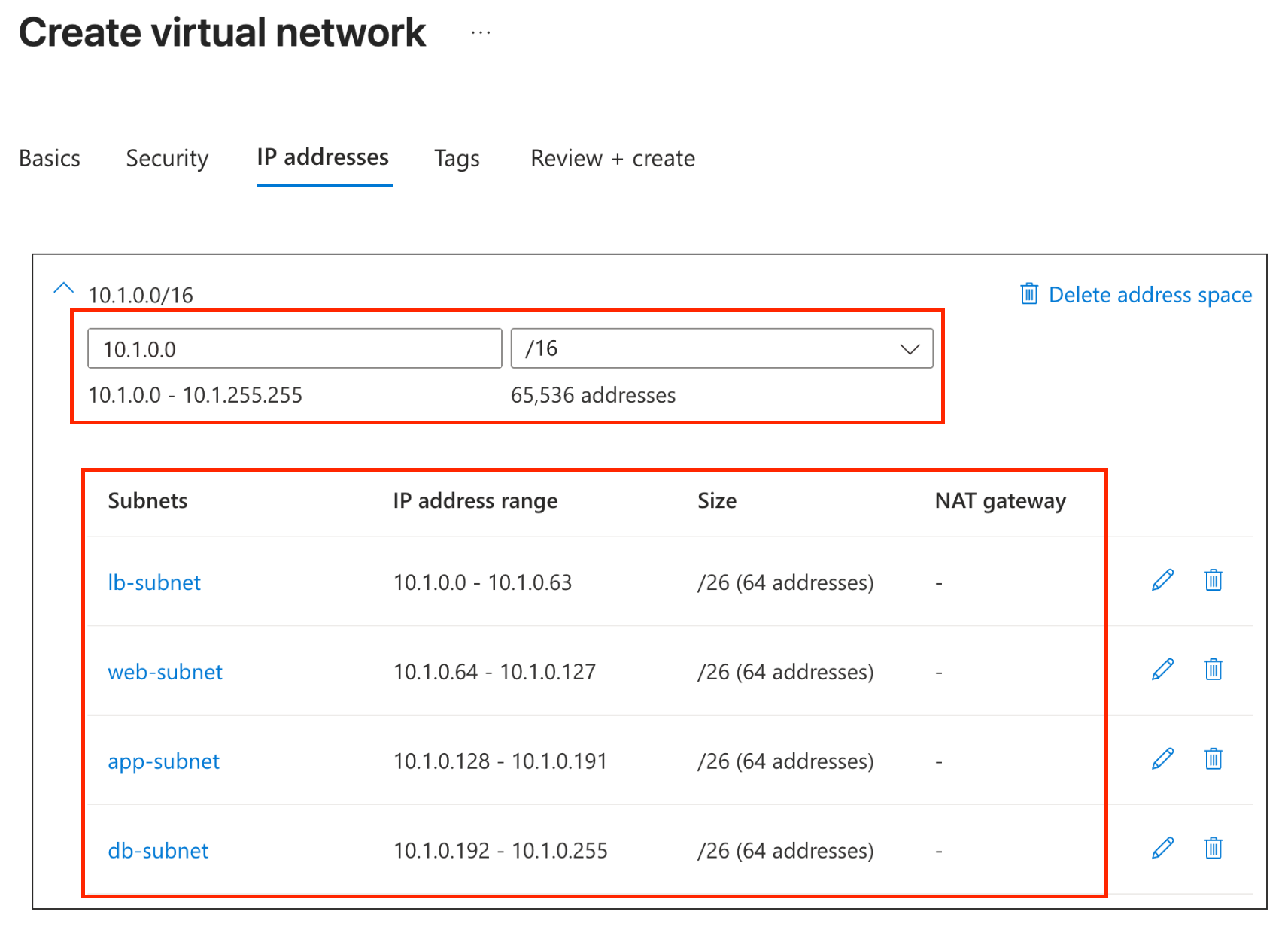Image resolution: width=1288 pixels, height=936 pixels.
Task: Edit the web-subnet with pencil icon
Action: (x=1162, y=670)
